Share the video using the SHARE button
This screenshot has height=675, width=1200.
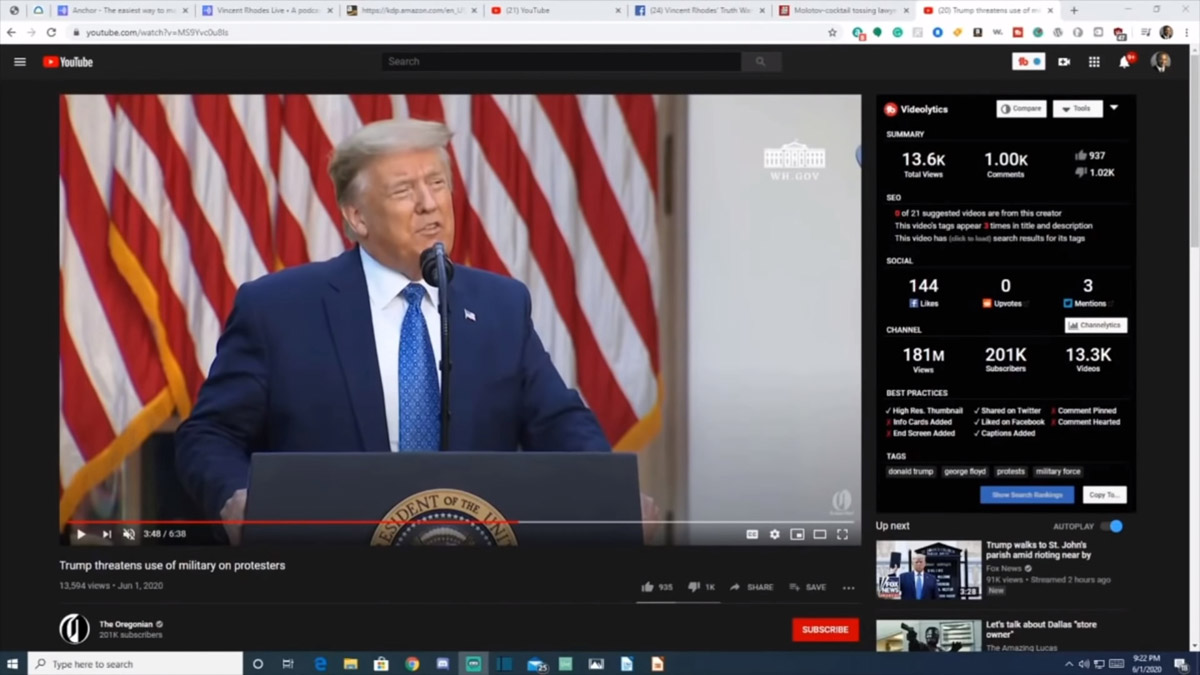[752, 587]
